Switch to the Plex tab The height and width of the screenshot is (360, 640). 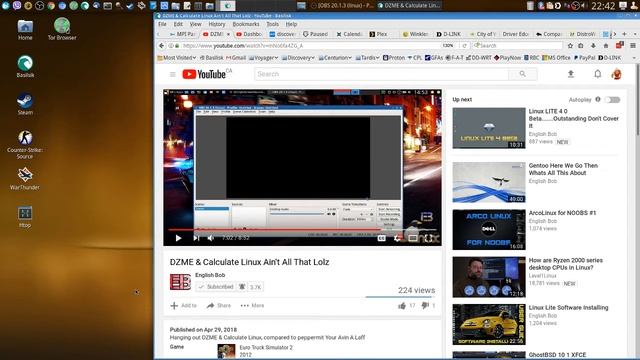(x=378, y=34)
